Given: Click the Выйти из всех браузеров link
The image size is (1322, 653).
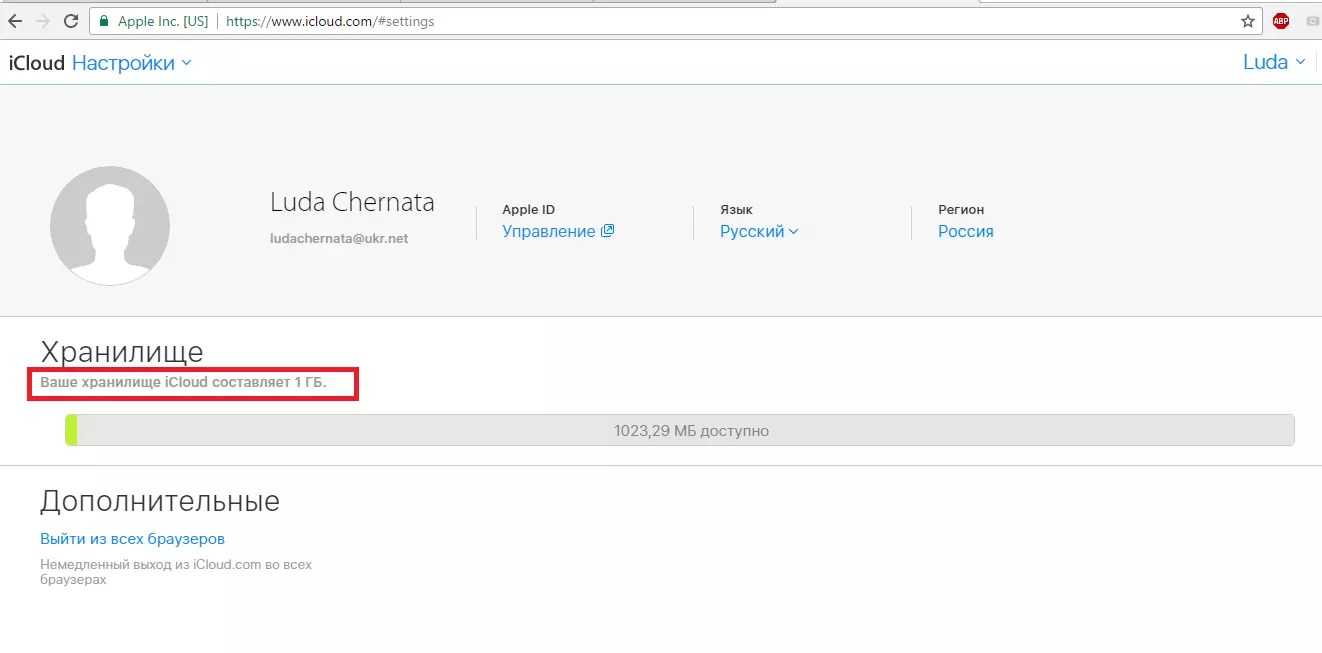Looking at the screenshot, I should [x=132, y=539].
